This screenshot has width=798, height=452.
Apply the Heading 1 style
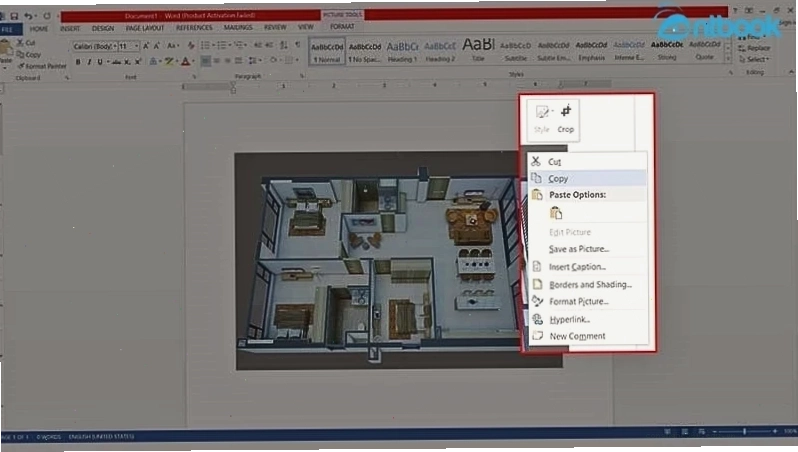(402, 51)
